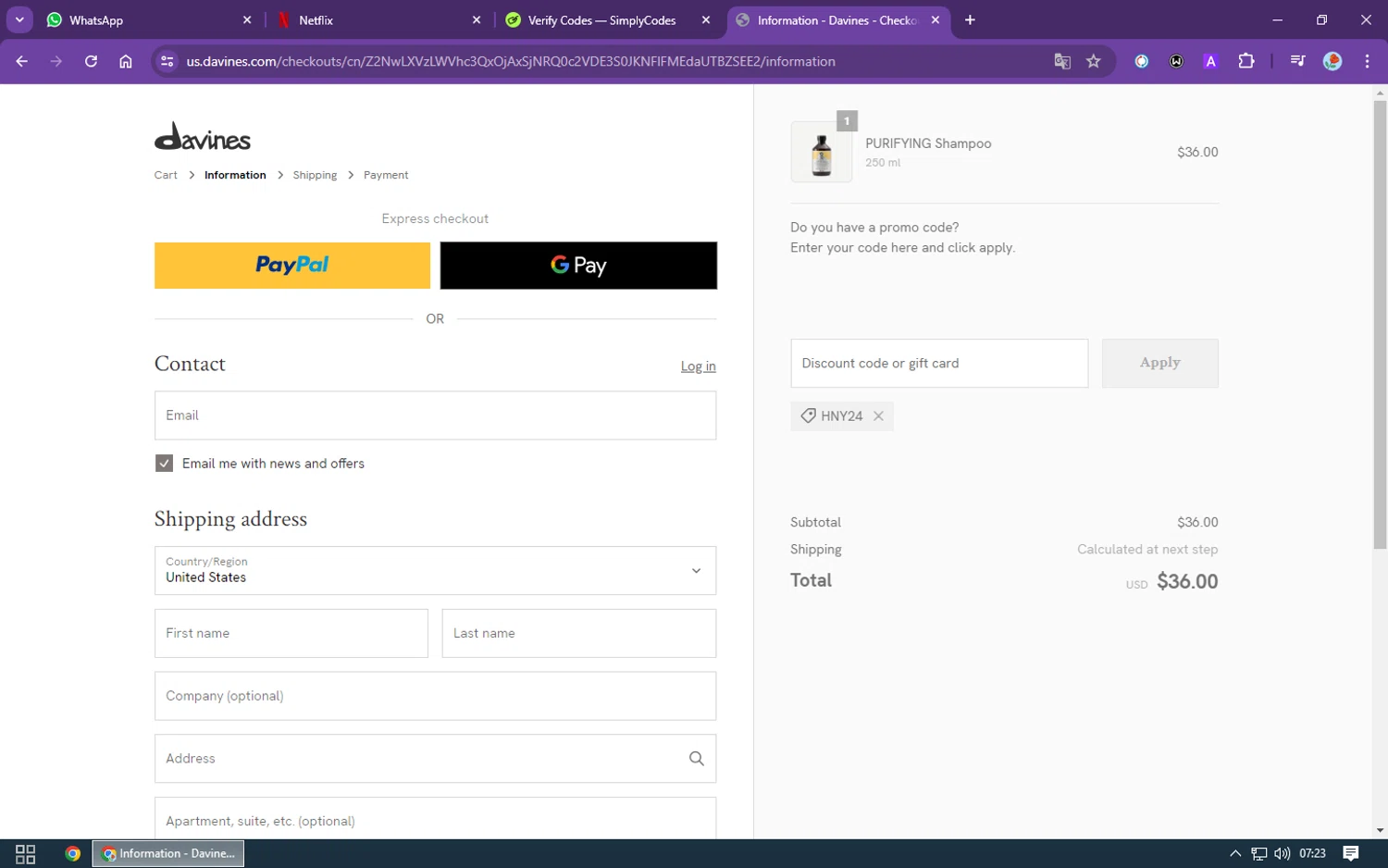Reload the Davines checkout page

click(91, 61)
